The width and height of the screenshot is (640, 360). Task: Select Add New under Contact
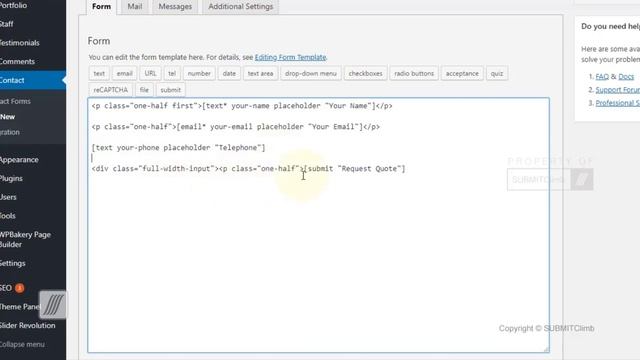7,117
